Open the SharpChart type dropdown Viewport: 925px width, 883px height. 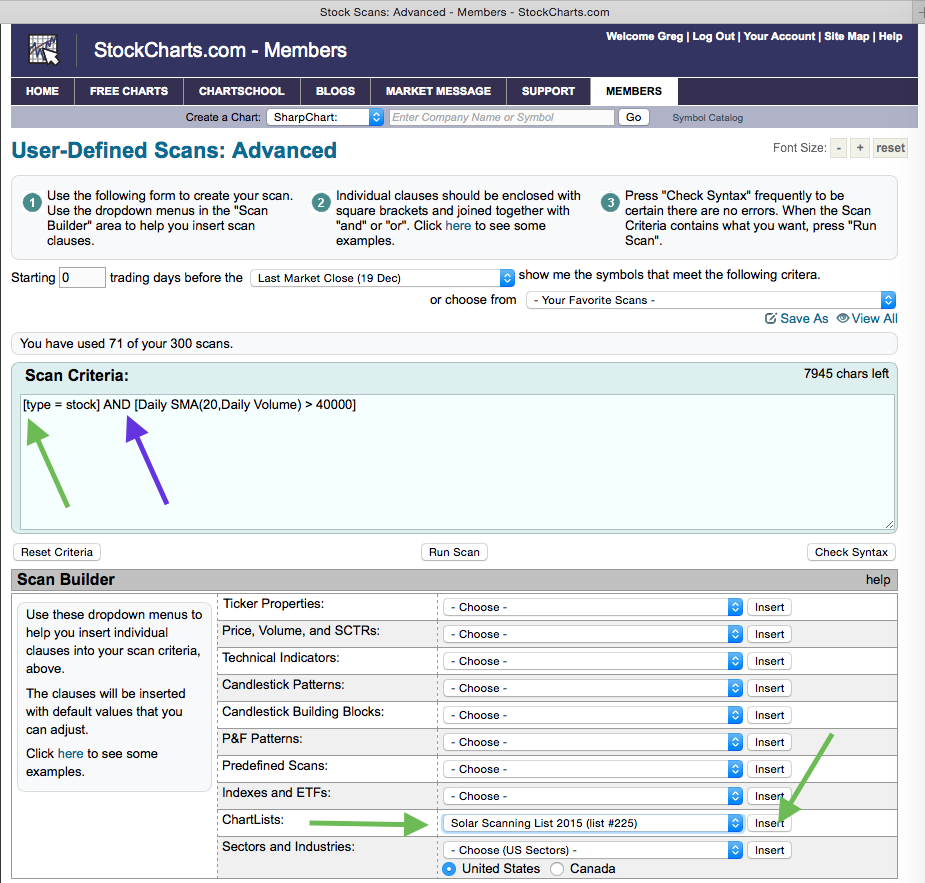(x=325, y=117)
